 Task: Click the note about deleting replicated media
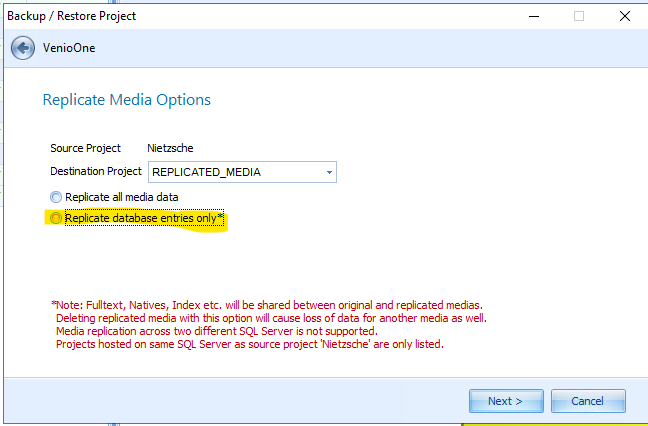click(x=271, y=318)
